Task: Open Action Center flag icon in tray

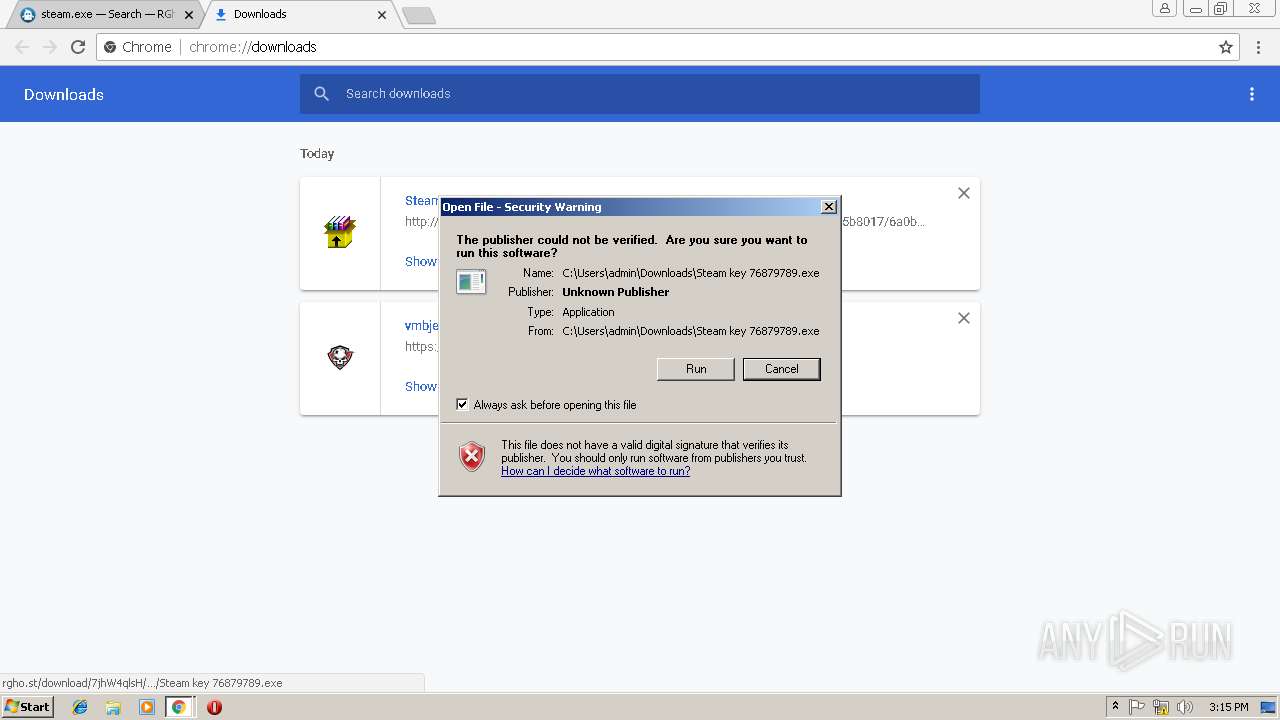Action: pos(1137,707)
